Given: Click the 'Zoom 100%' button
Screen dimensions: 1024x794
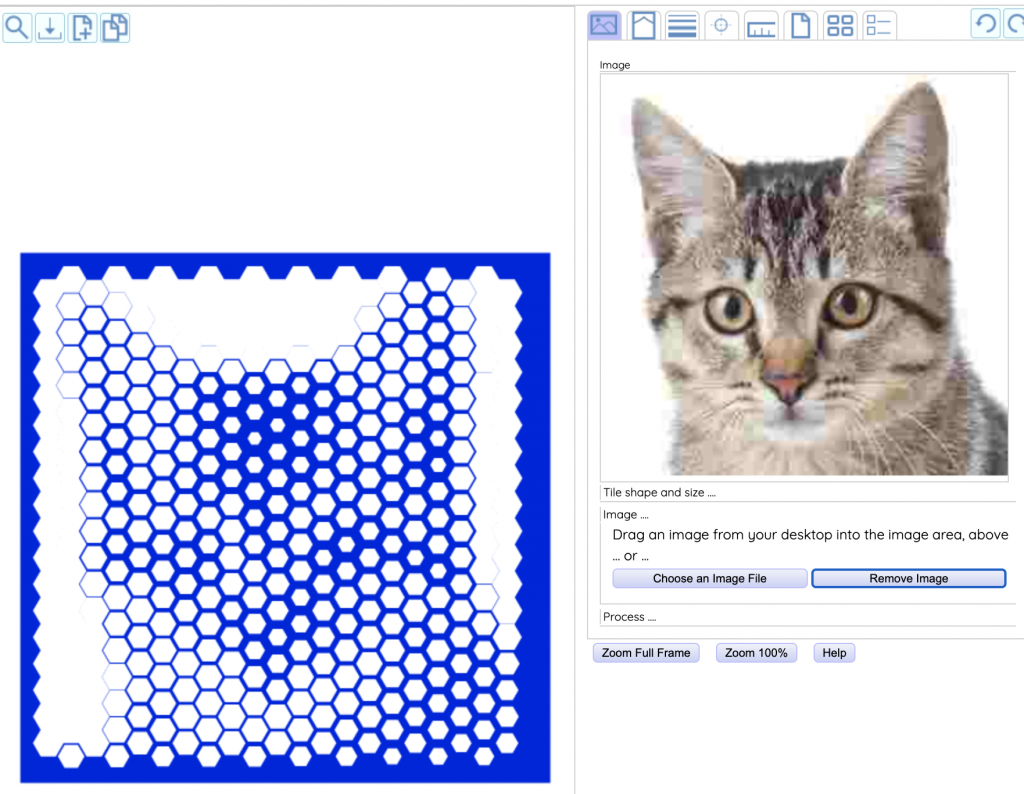Looking at the screenshot, I should pos(756,653).
